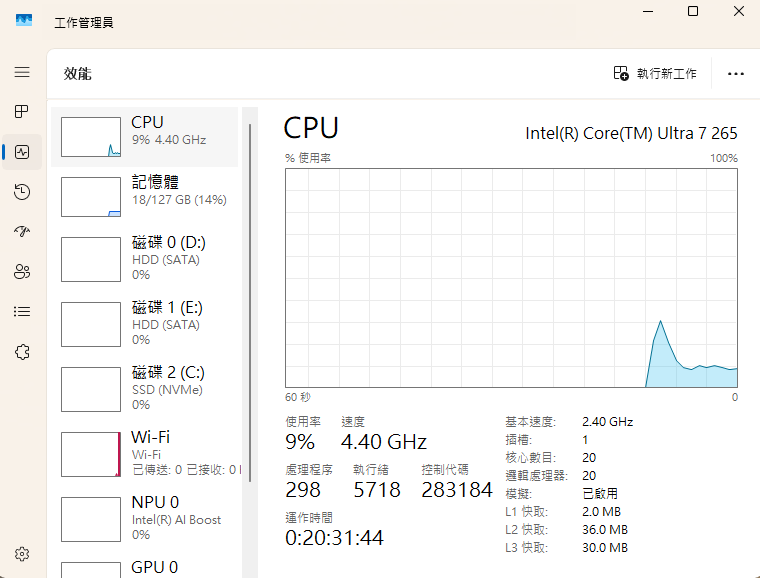
Task: Click the 30.0 MB L3 cache value
Action: tap(605, 547)
